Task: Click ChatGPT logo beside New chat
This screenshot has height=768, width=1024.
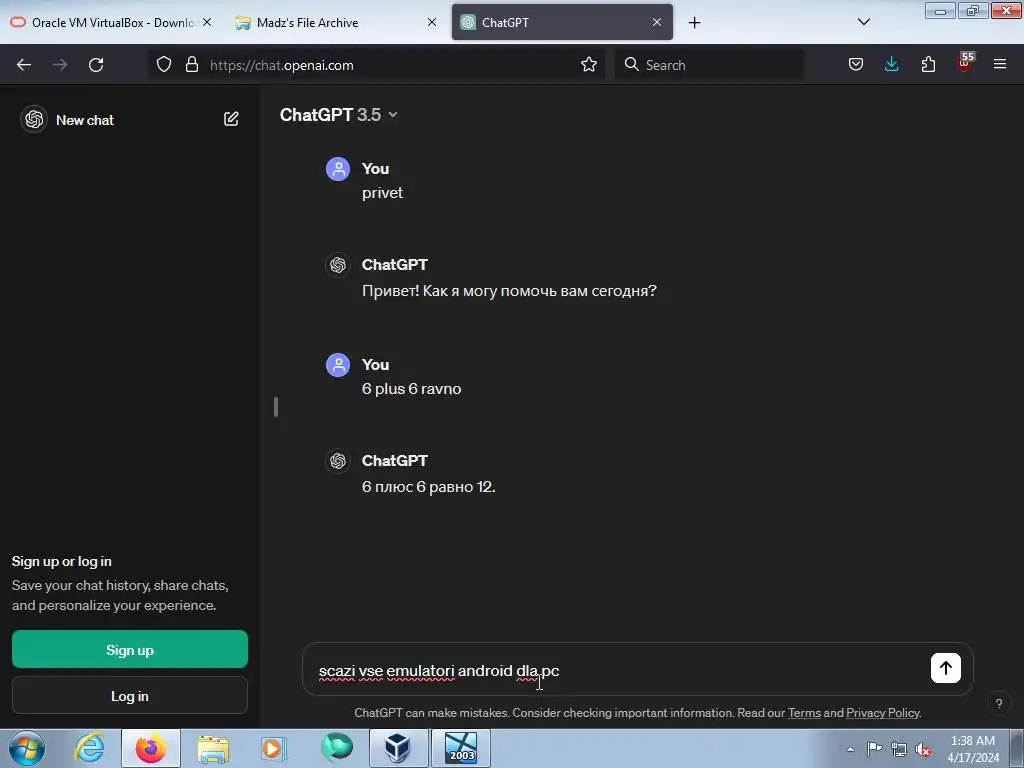Action: (x=34, y=120)
